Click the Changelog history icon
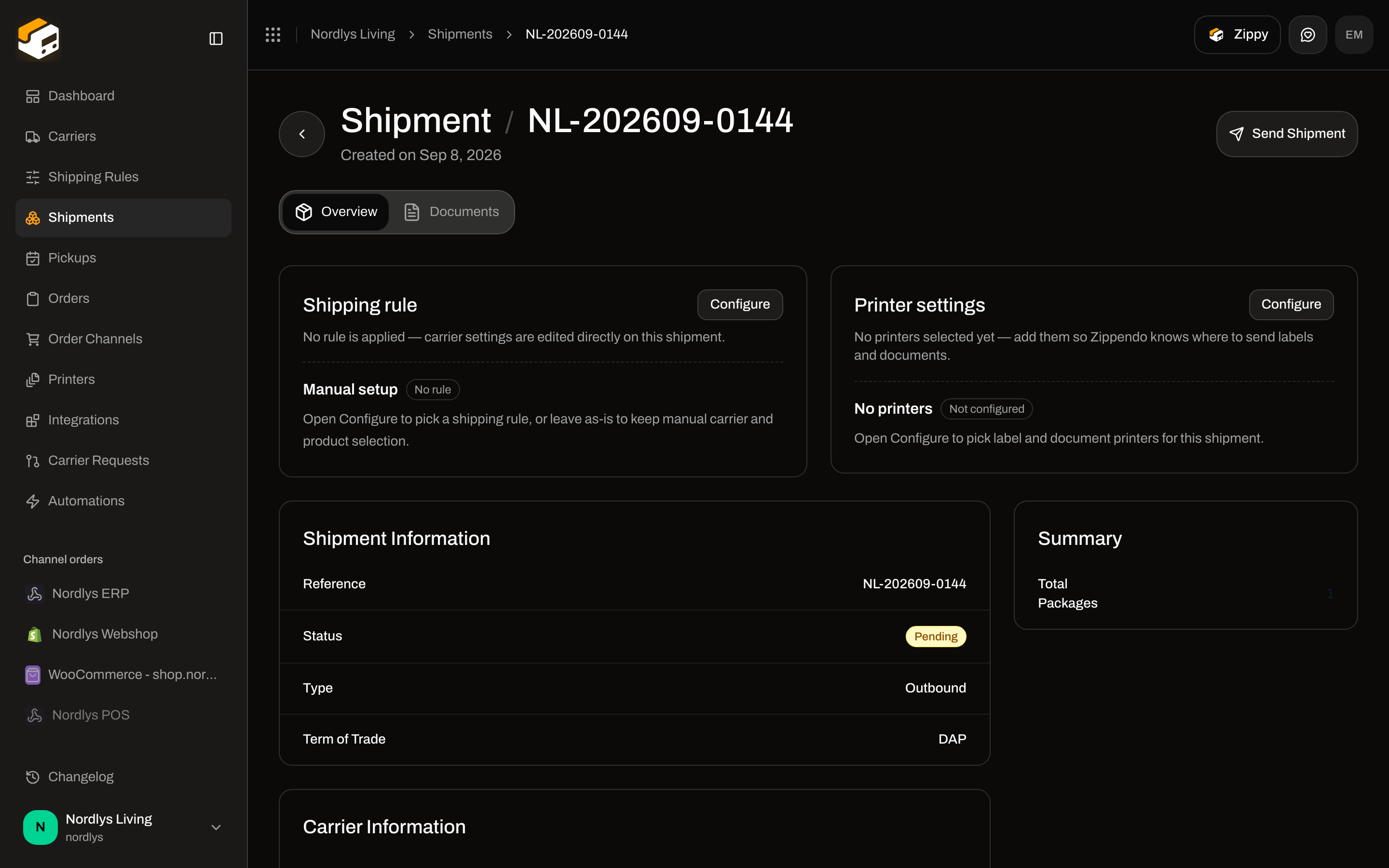The image size is (1389, 868). tap(33, 777)
